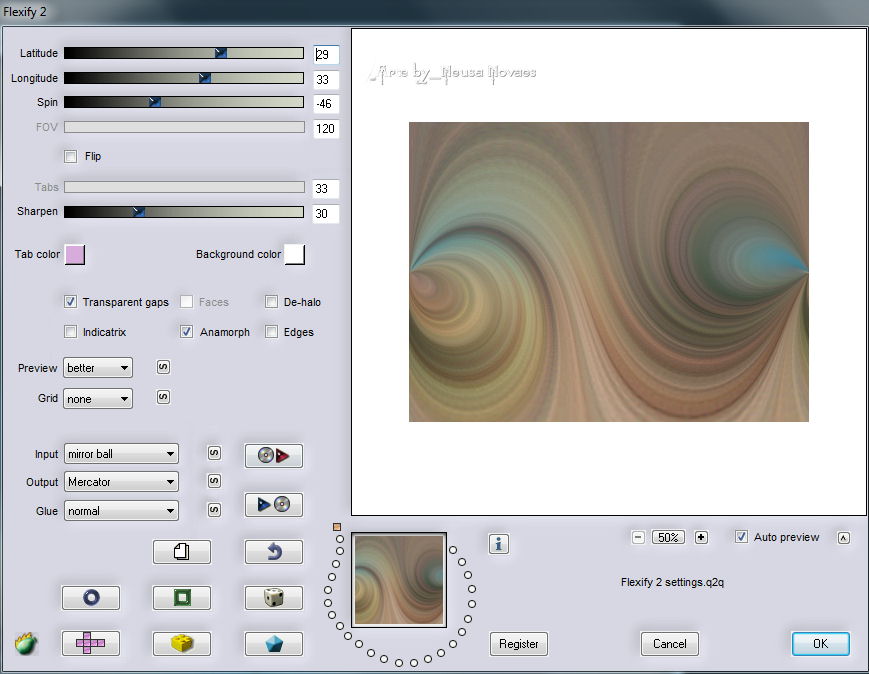Confirm with the OK button

tap(820, 644)
